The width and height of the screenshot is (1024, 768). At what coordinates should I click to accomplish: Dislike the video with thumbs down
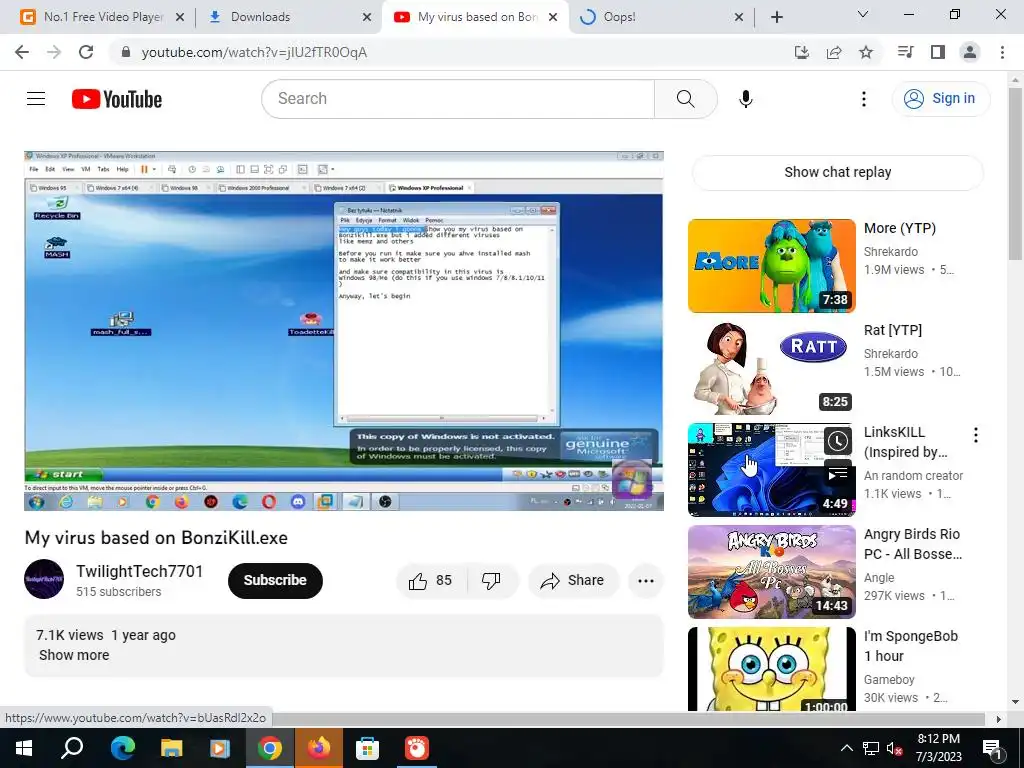(492, 580)
